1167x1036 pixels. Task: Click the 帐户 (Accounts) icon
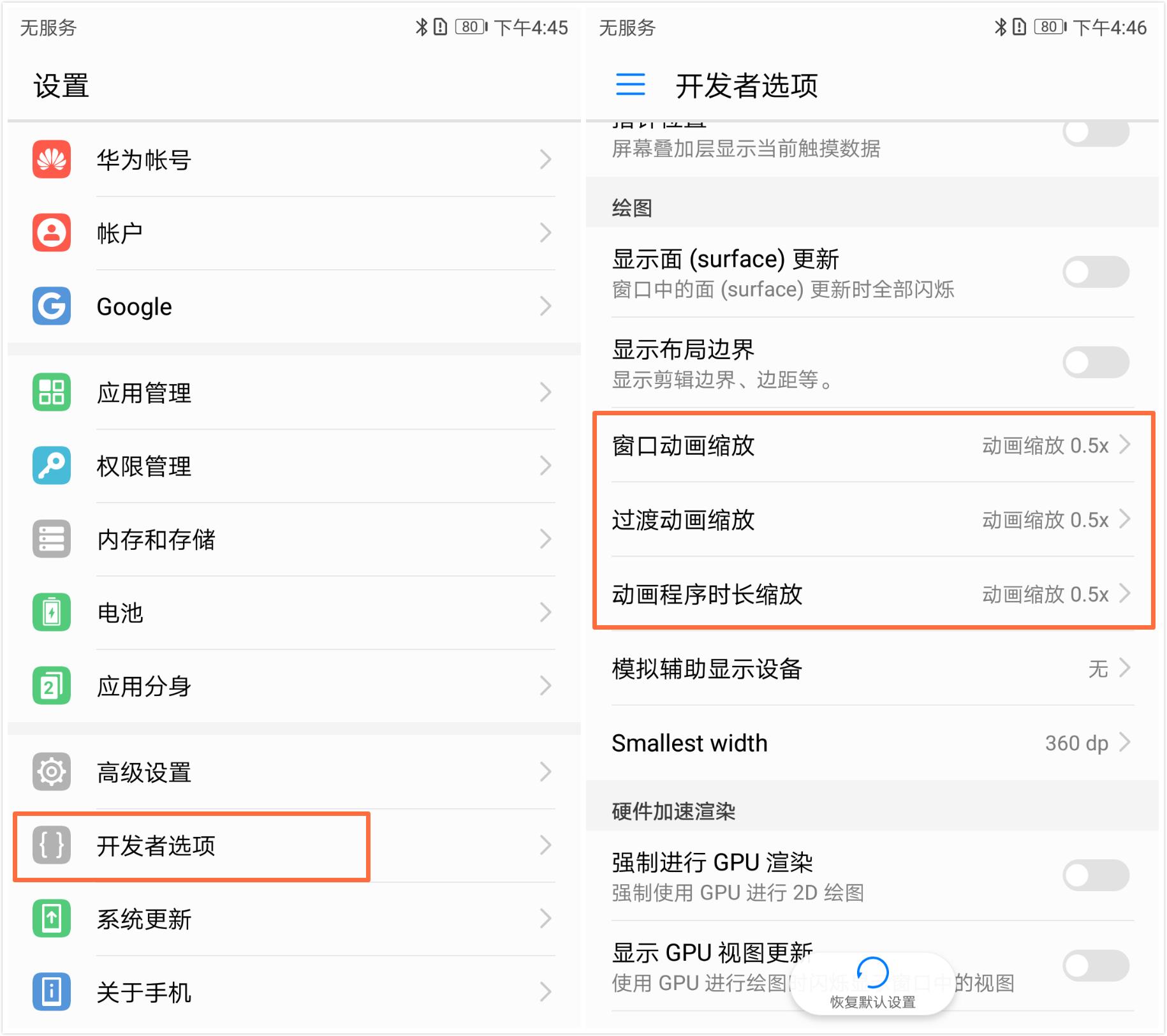click(51, 233)
